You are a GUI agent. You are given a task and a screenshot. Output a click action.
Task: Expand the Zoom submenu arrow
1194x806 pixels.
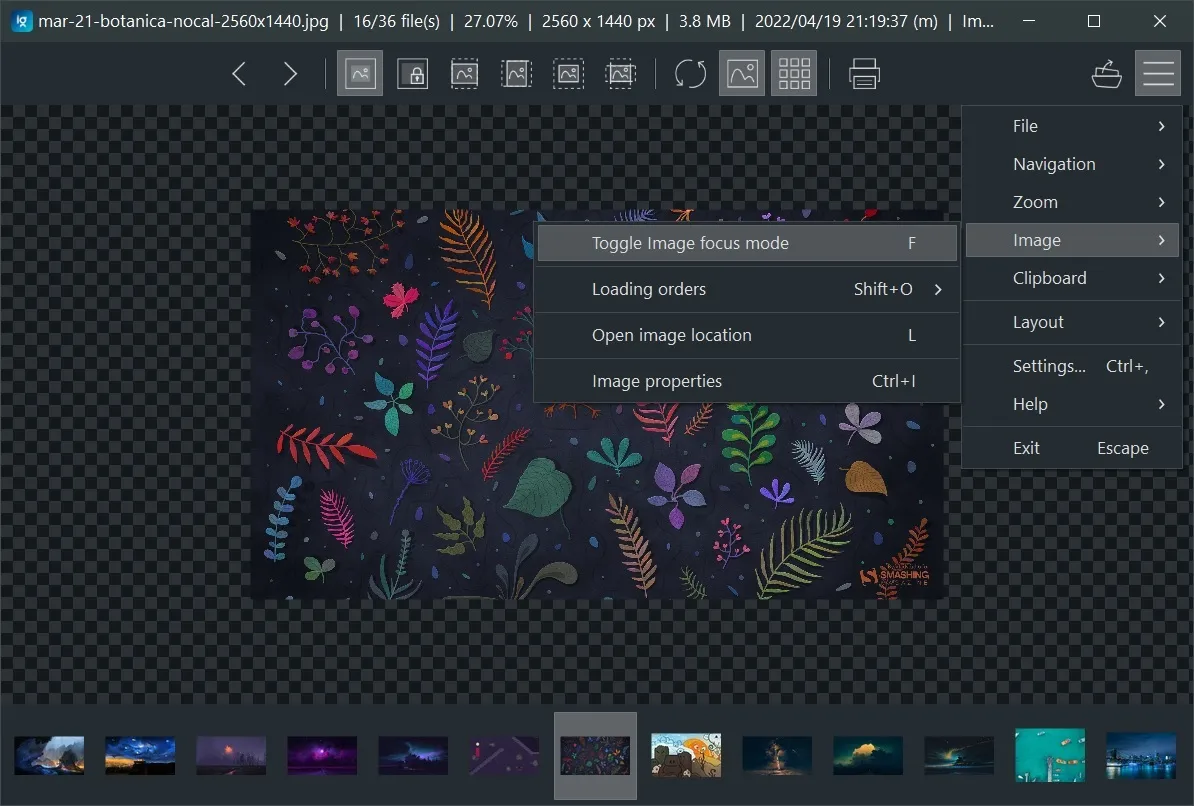click(1161, 202)
